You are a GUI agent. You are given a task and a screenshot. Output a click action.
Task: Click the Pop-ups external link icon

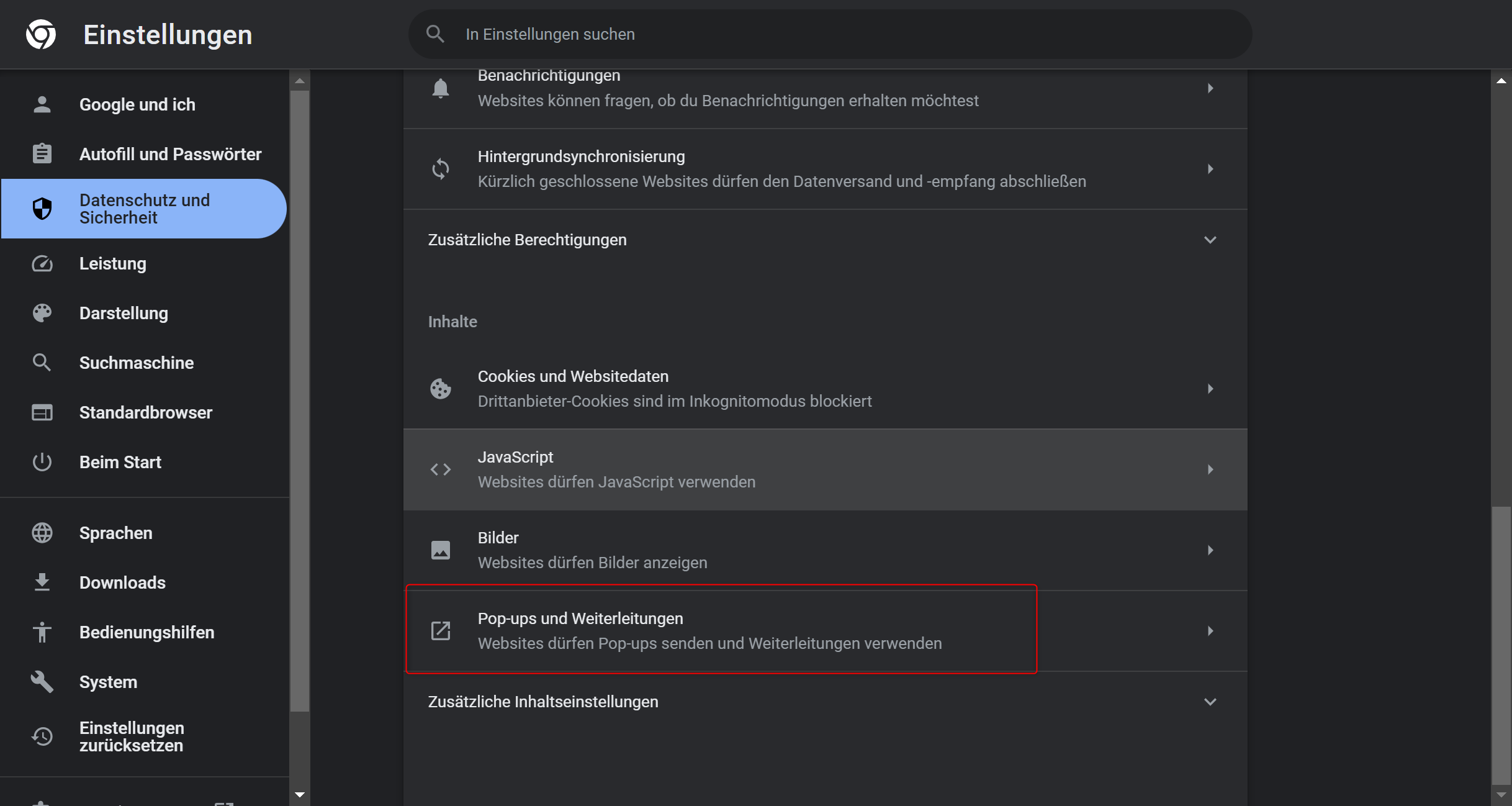tap(441, 631)
